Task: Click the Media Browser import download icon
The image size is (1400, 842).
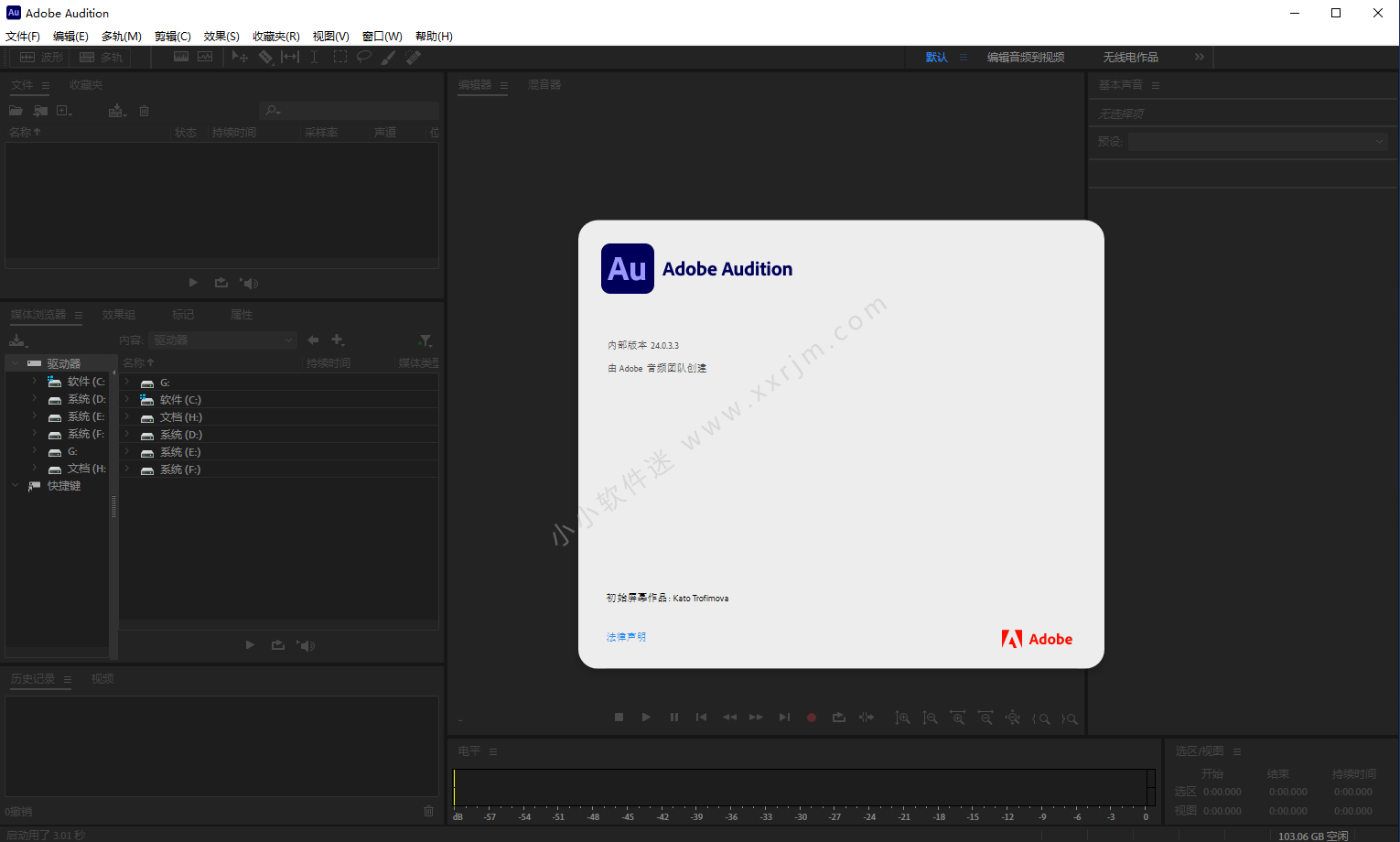Action: coord(18,340)
